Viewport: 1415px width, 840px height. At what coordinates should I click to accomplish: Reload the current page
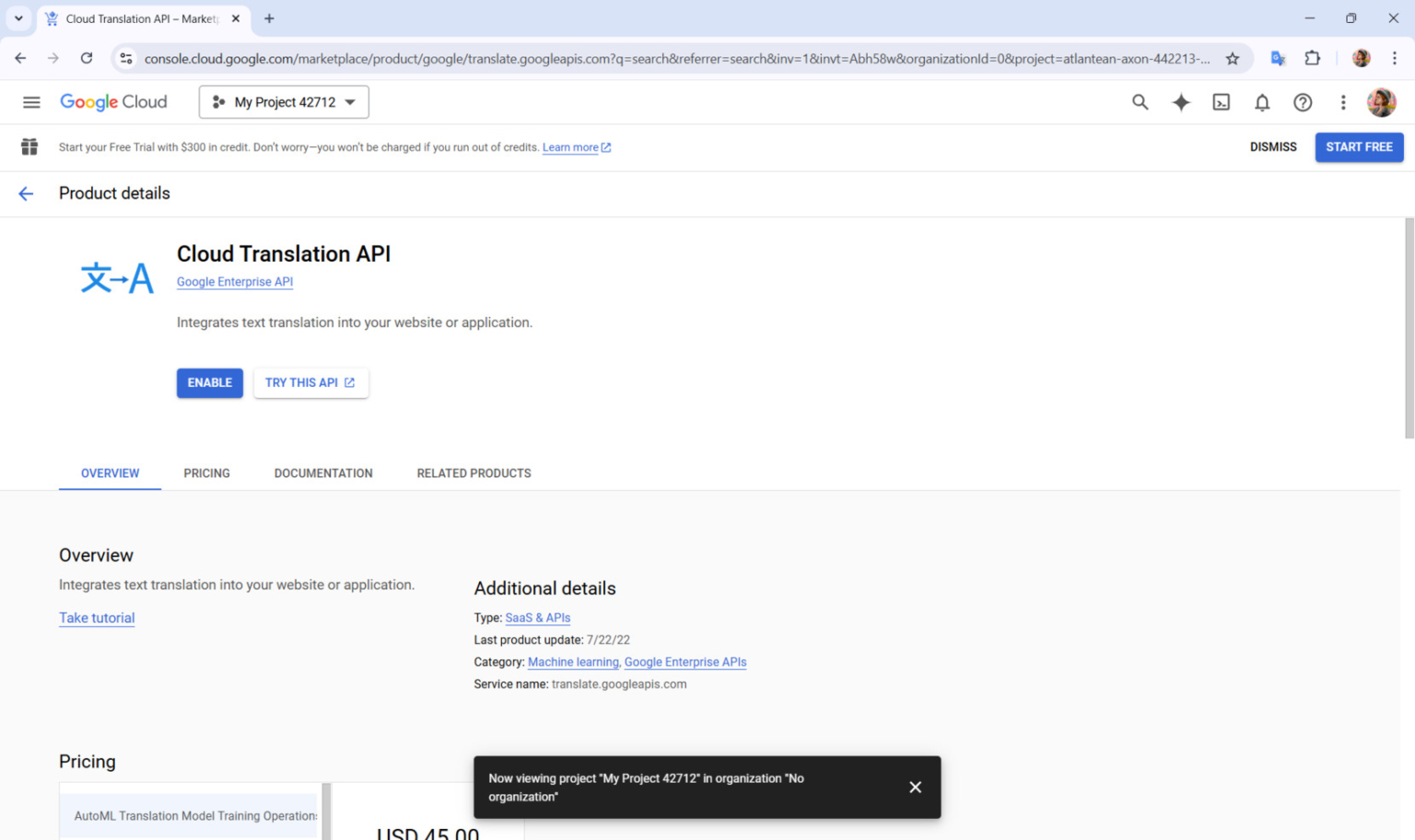point(87,57)
